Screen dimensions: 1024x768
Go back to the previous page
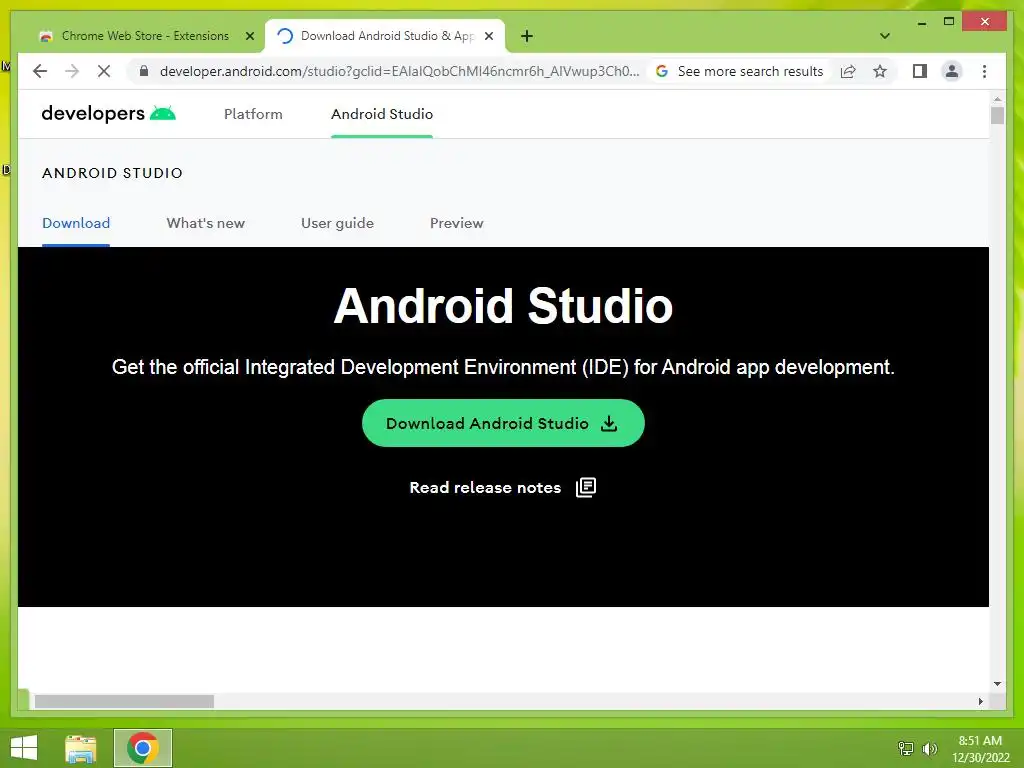(x=40, y=71)
